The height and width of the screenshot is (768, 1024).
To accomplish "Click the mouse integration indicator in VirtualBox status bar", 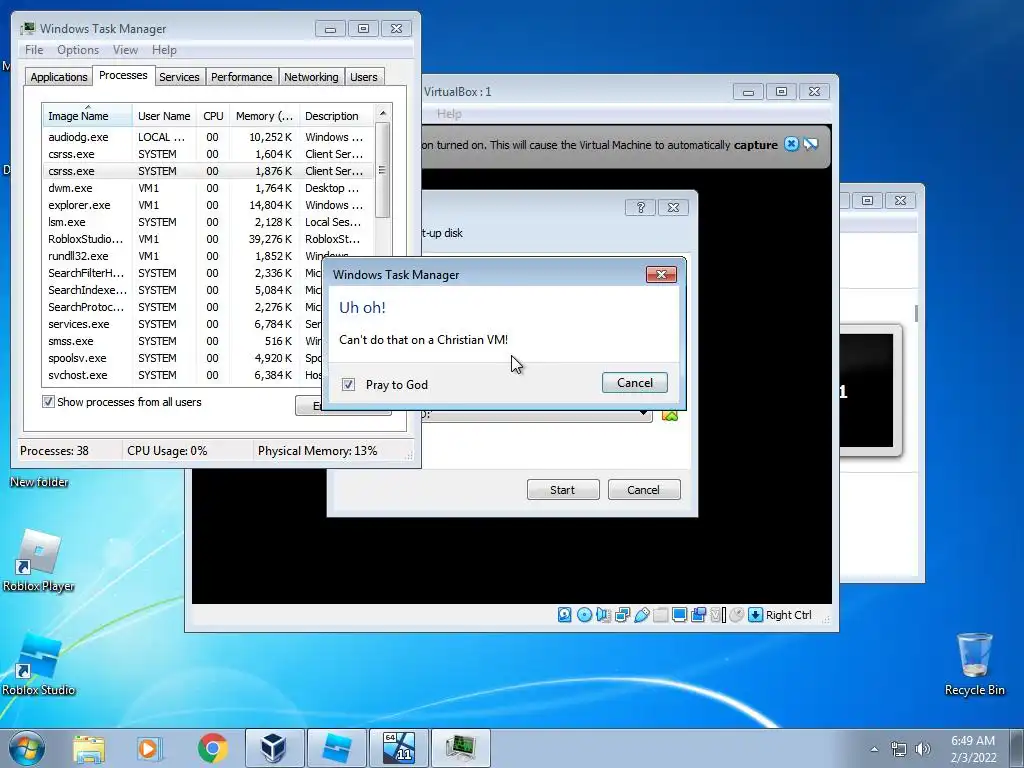I will 737,615.
